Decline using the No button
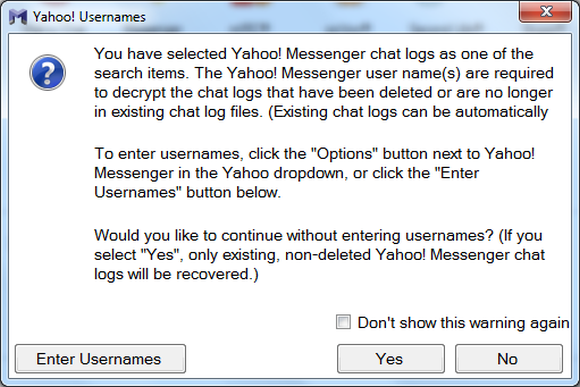This screenshot has height=387, width=580. click(509, 359)
